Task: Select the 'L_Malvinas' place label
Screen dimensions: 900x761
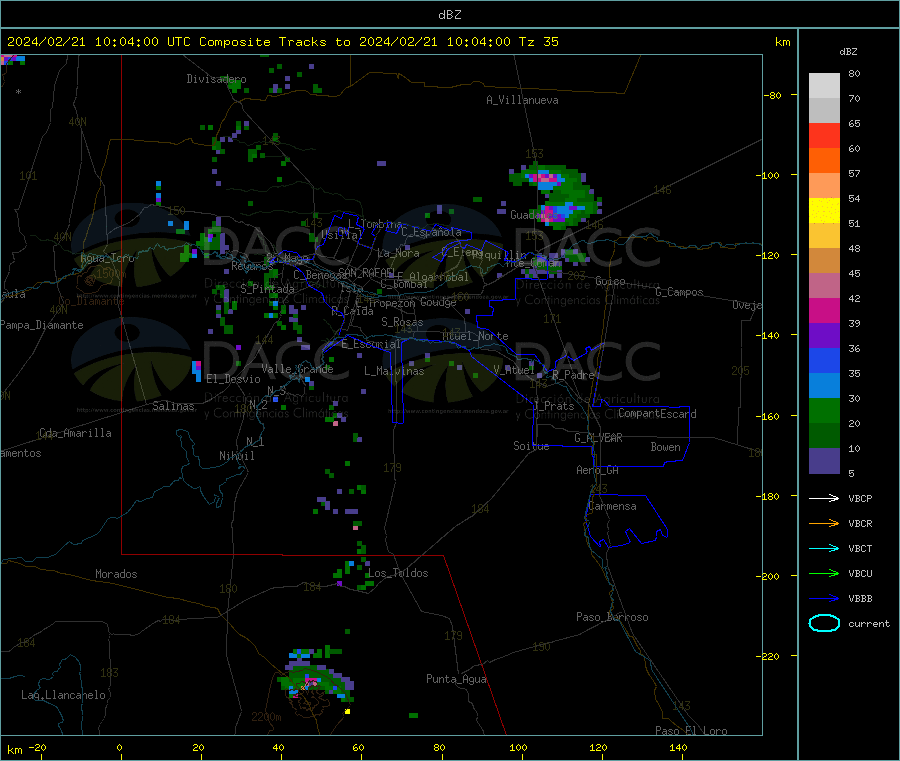Action: 394,371
